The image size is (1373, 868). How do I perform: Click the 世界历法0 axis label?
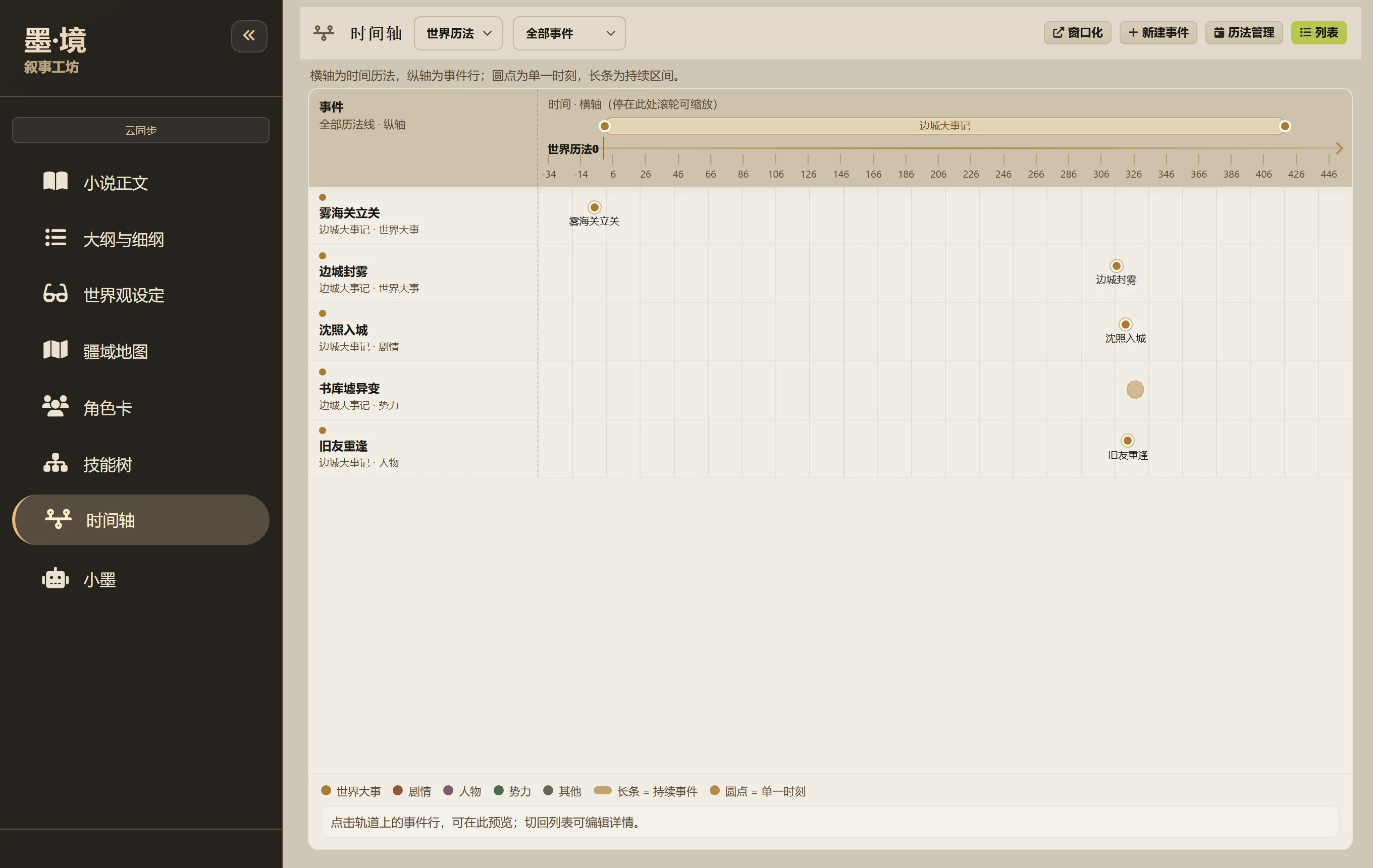[x=572, y=149]
